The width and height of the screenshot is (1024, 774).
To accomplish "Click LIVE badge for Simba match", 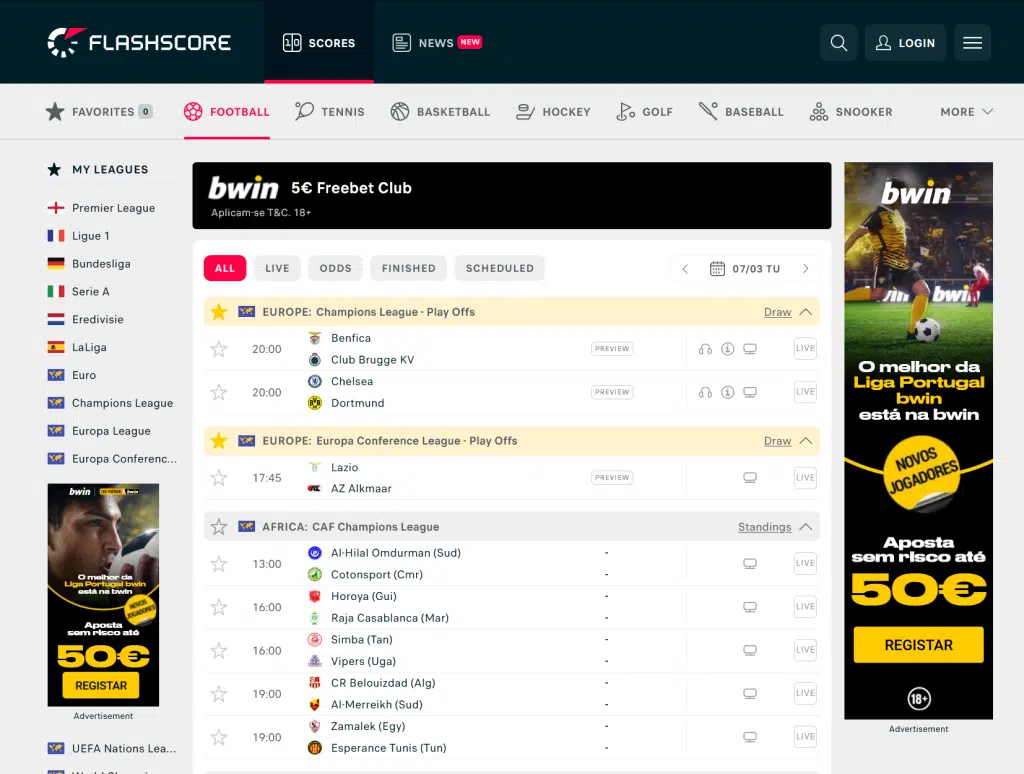I will [x=805, y=650].
